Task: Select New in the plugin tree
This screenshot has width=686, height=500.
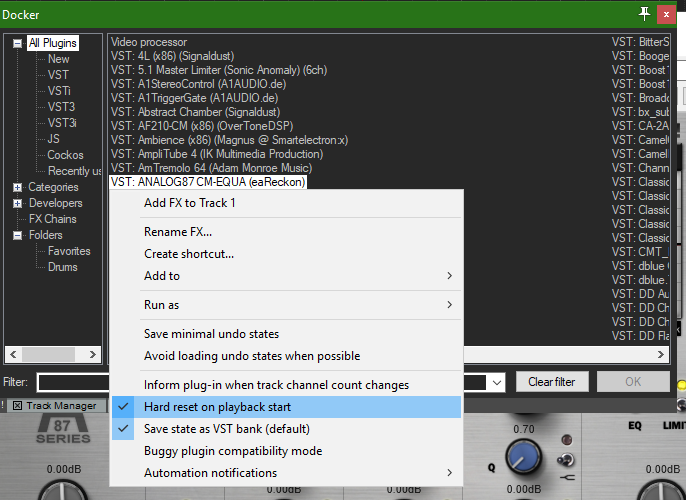Action: [59, 59]
